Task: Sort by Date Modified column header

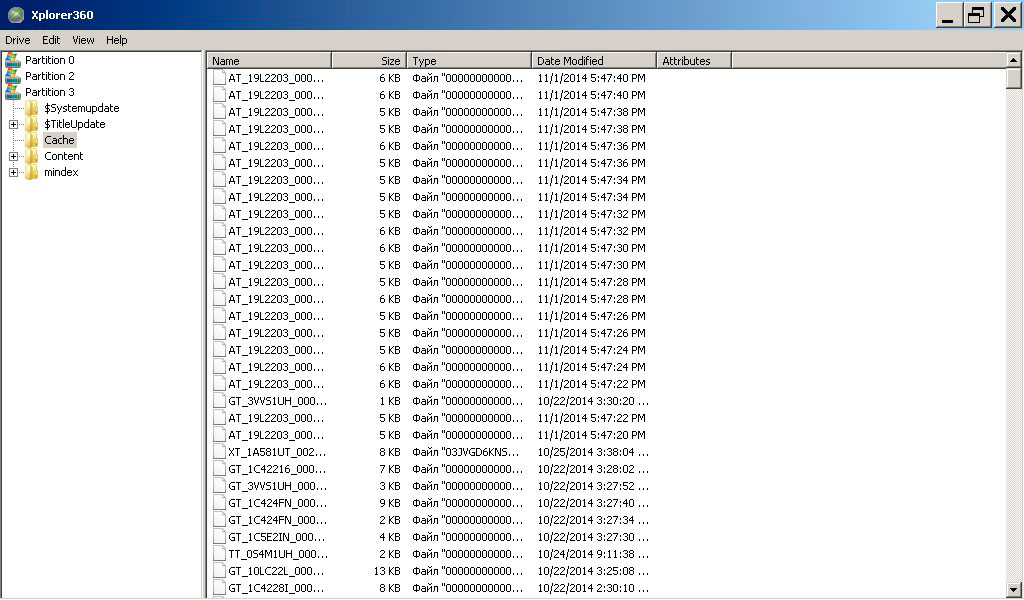Action: pos(594,61)
